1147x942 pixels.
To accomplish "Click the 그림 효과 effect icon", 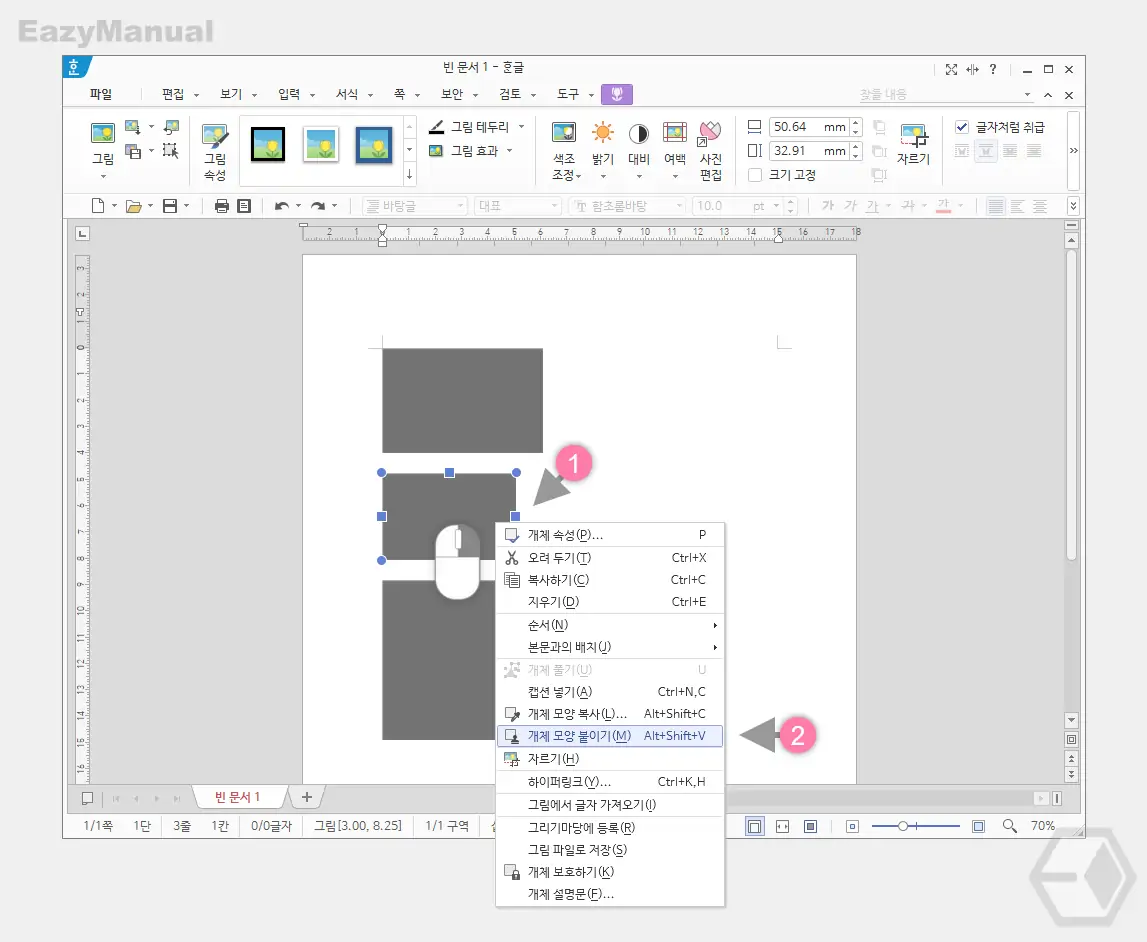I will click(436, 151).
